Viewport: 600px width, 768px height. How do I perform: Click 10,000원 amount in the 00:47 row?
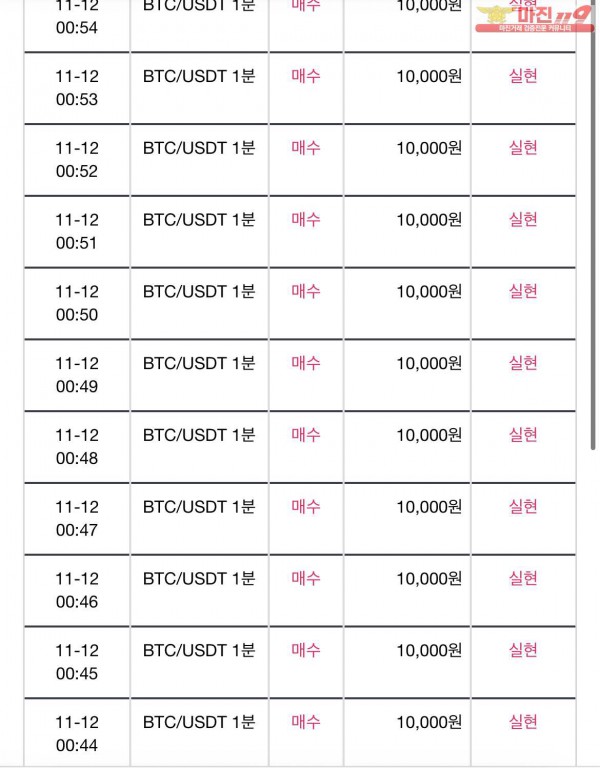tap(429, 507)
